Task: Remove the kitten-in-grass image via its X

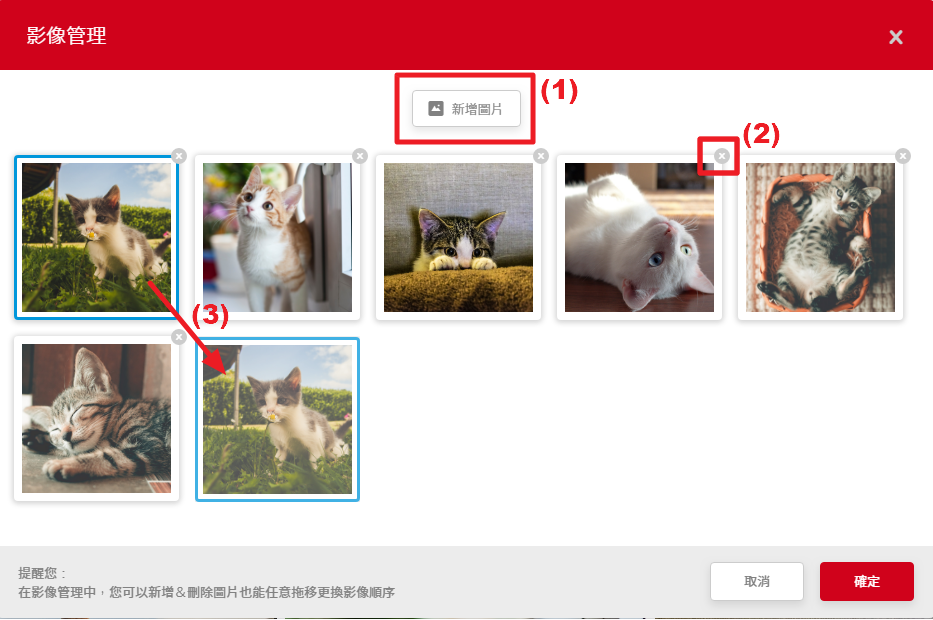Action: click(179, 156)
